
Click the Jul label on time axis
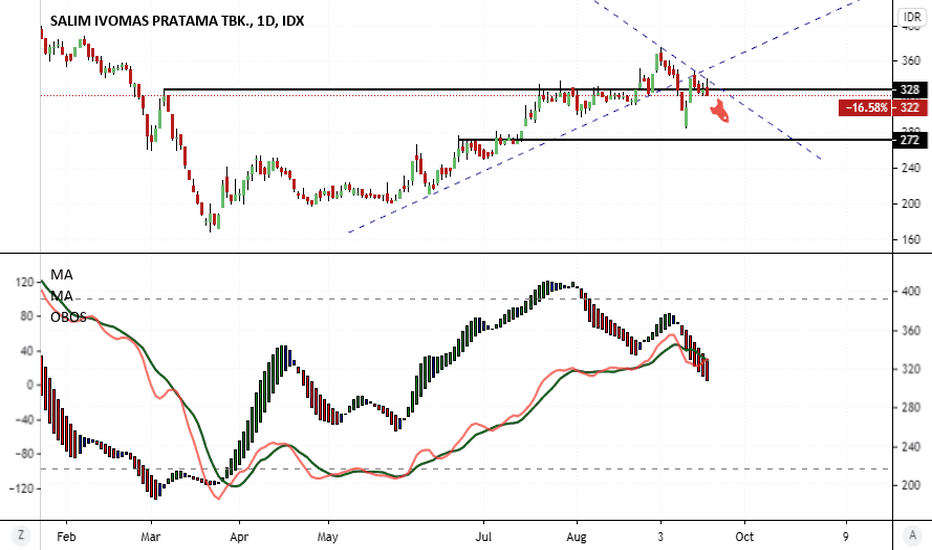coord(483,537)
